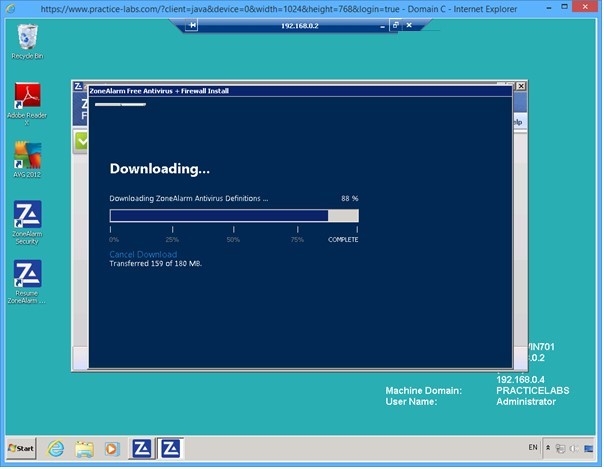
Task: Click the ZoneAlarm Free Antivirus + Firewall Install title bar
Action: 300,91
